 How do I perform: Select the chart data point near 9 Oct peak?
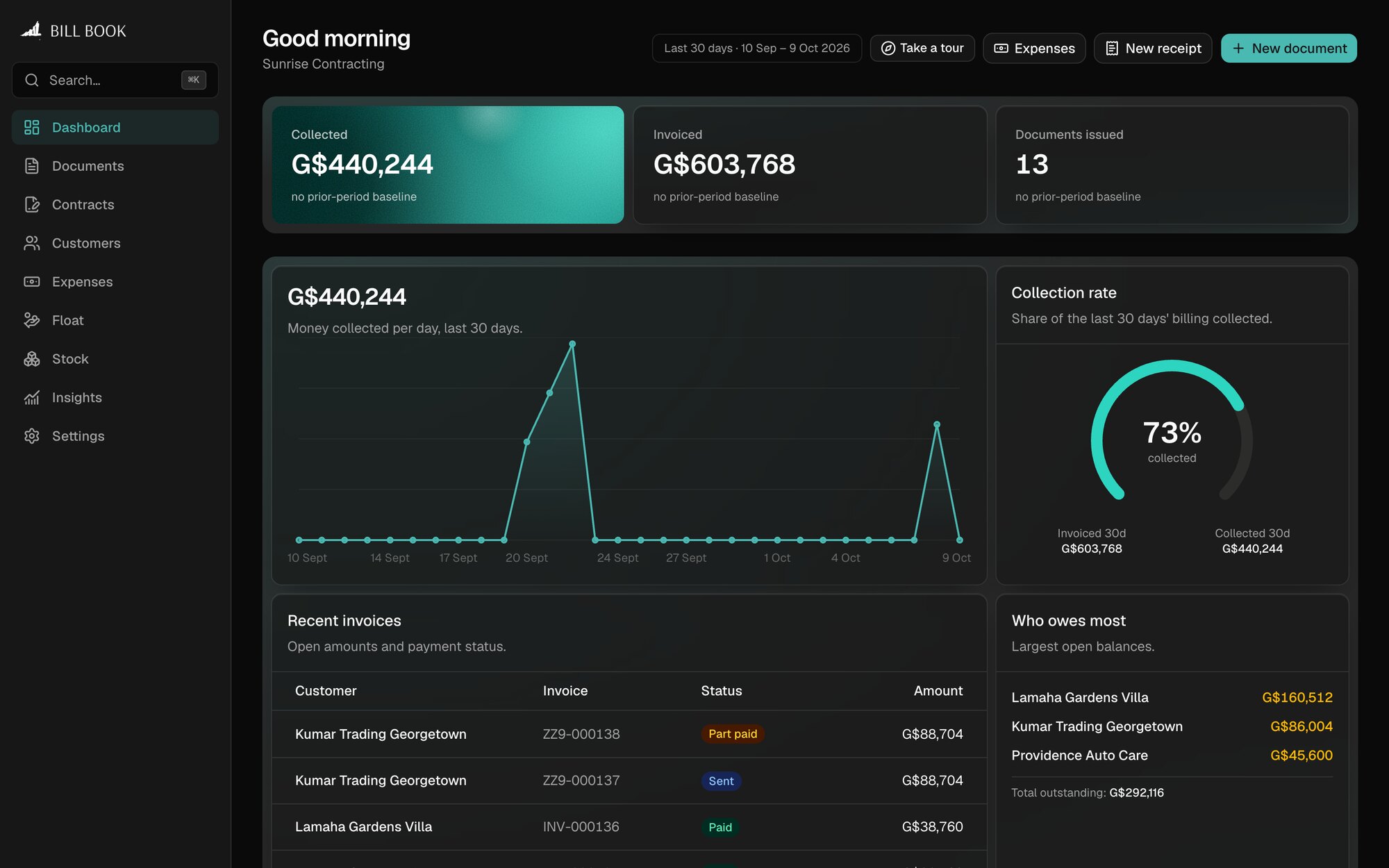click(937, 424)
